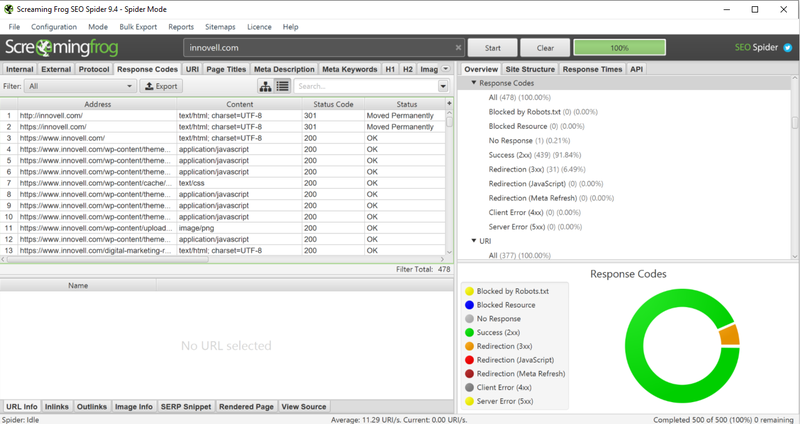Open the Bulk Export menu

pyautogui.click(x=138, y=27)
